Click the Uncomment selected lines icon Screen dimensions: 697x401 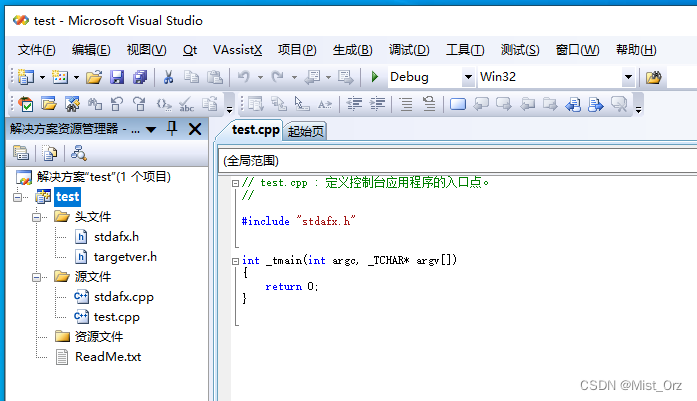429,104
